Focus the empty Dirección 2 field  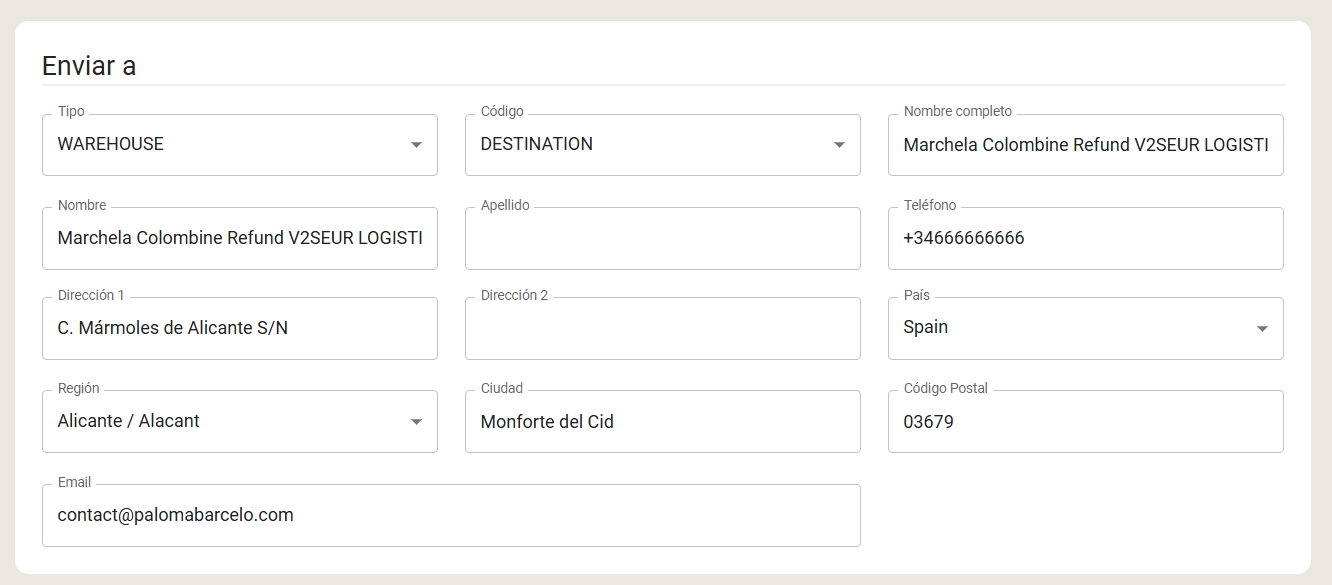pyautogui.click(x=663, y=328)
